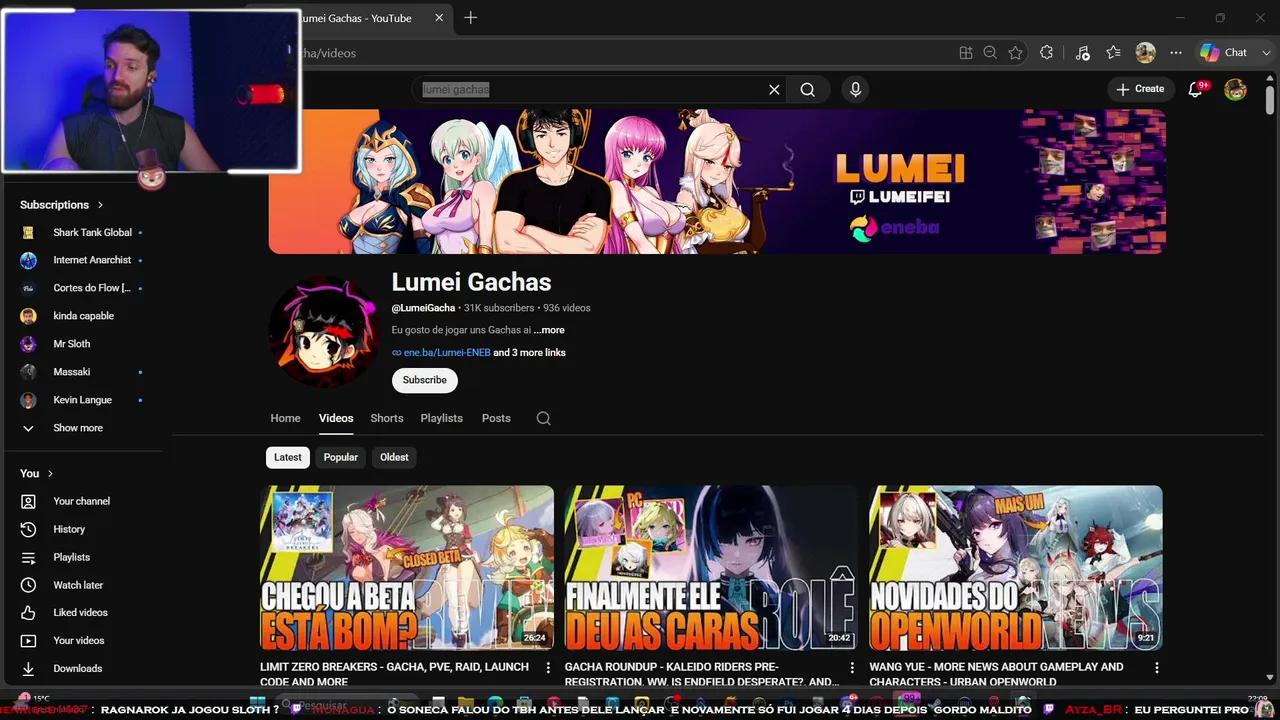The image size is (1280, 720).
Task: Open Copilot Chat in the browser toolbar
Action: (1224, 53)
